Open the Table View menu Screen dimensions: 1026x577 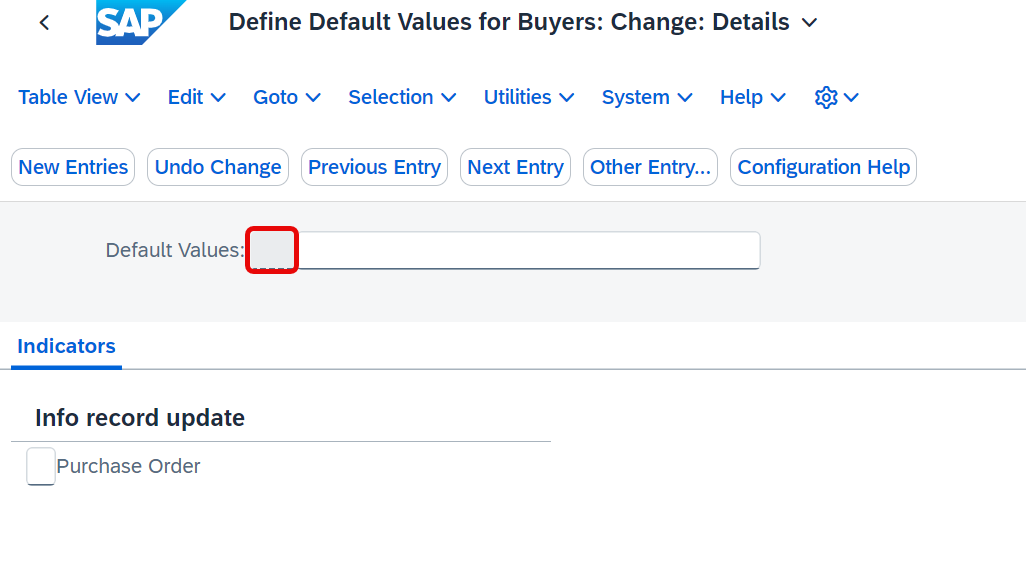click(x=79, y=97)
